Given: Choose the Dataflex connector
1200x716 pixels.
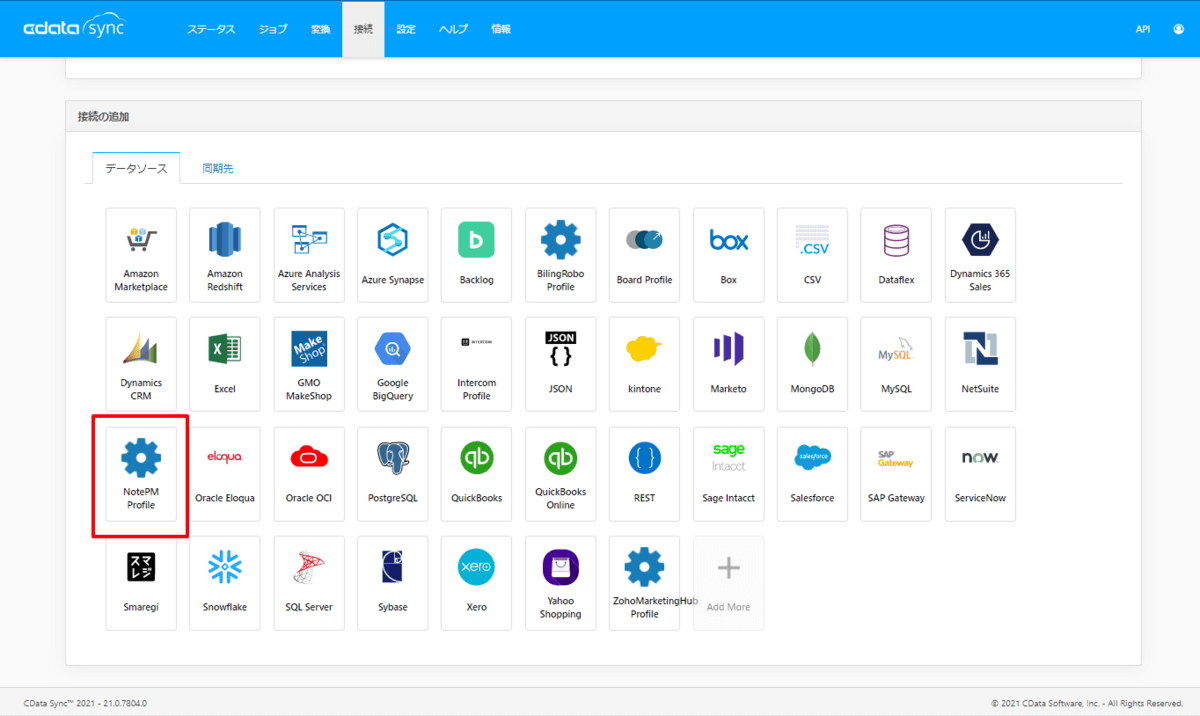Looking at the screenshot, I should (897, 255).
